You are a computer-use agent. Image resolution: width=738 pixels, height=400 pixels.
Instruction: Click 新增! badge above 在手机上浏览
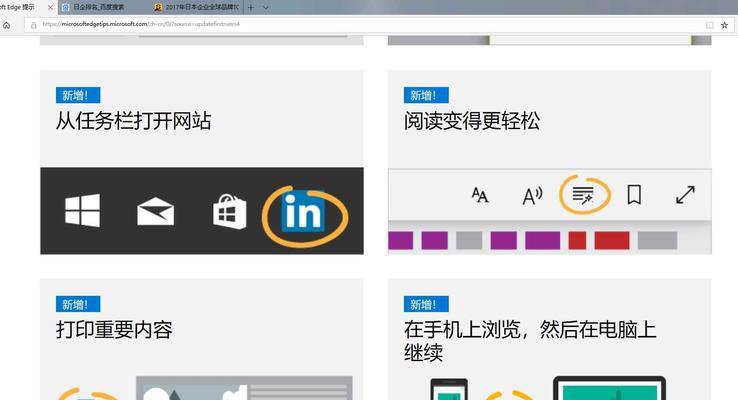[426, 304]
